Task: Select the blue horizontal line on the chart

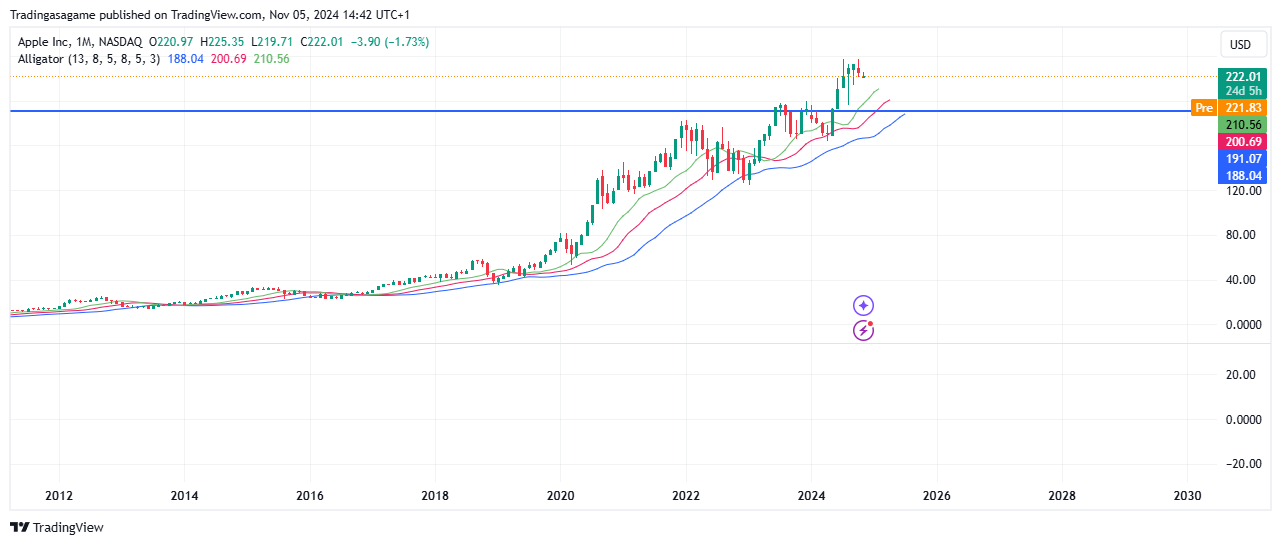Action: click(400, 111)
